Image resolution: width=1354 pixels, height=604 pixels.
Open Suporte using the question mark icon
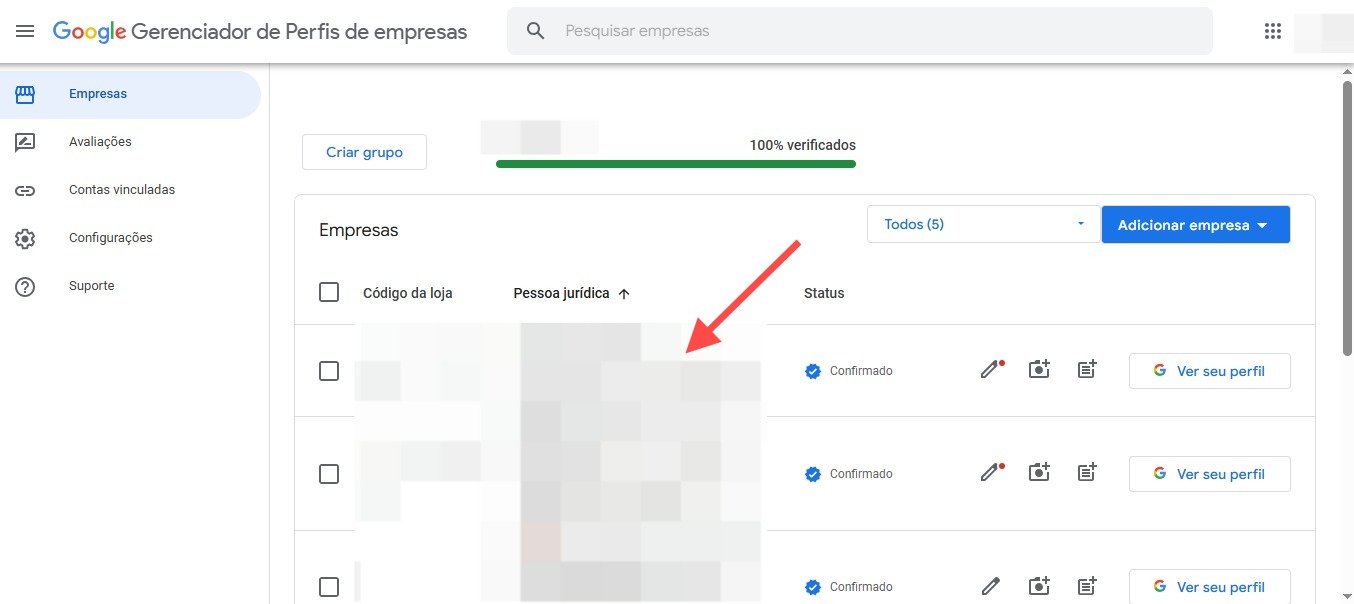tap(27, 286)
